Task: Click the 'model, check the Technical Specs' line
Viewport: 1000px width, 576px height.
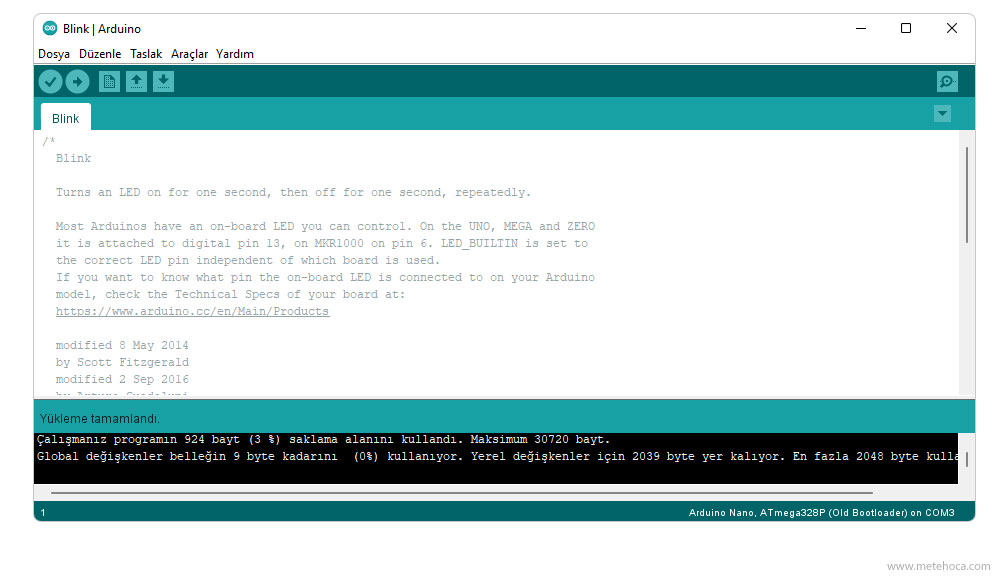Action: (230, 294)
